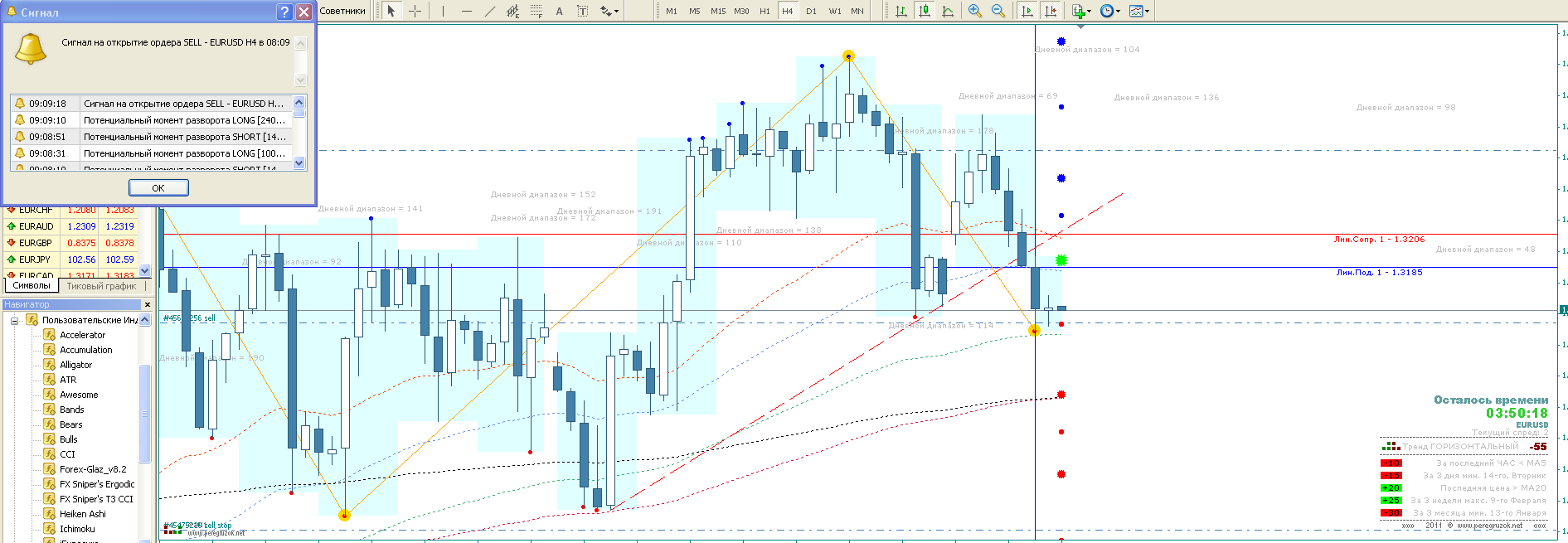1568x543 pixels.
Task: Select the EURJPY market watch row
Action: click(x=70, y=259)
